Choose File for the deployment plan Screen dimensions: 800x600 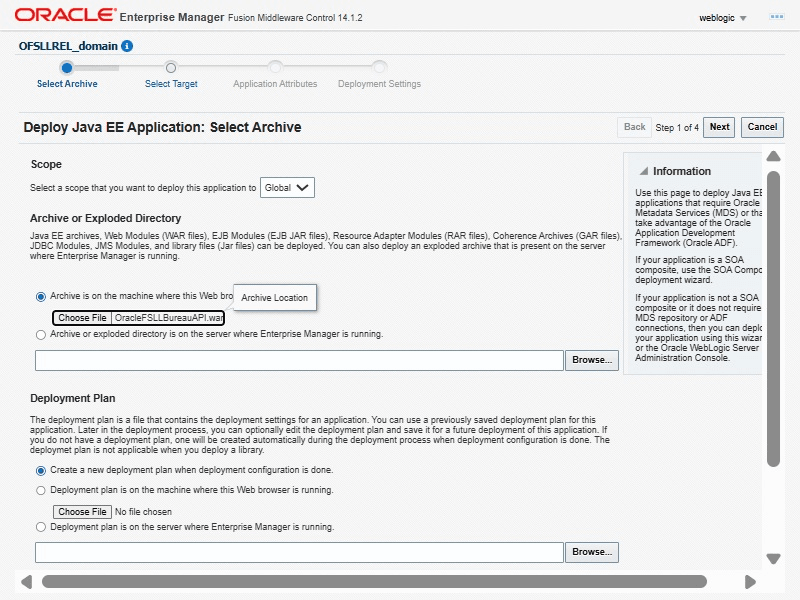coord(82,512)
